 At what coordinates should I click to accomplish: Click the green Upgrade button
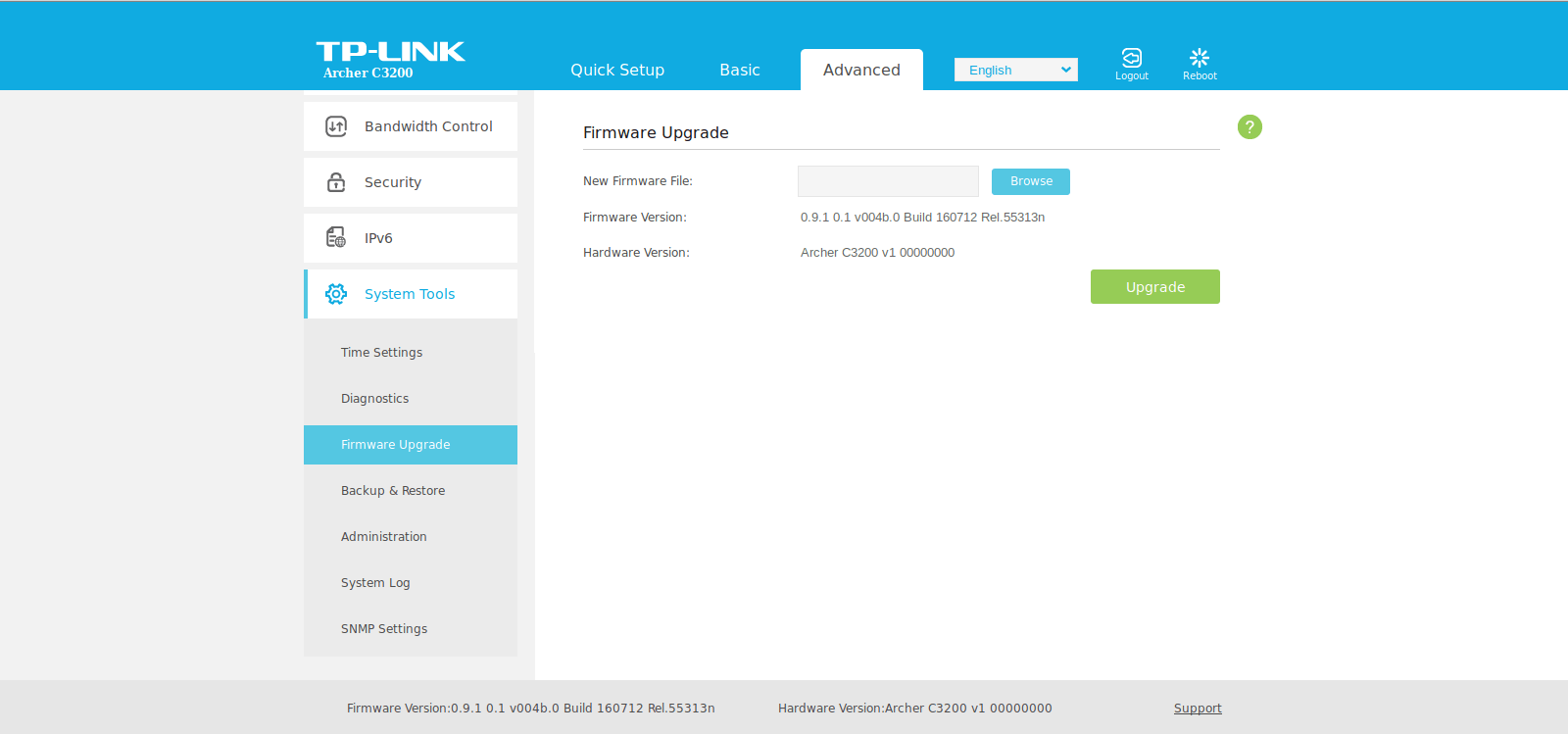[1155, 287]
